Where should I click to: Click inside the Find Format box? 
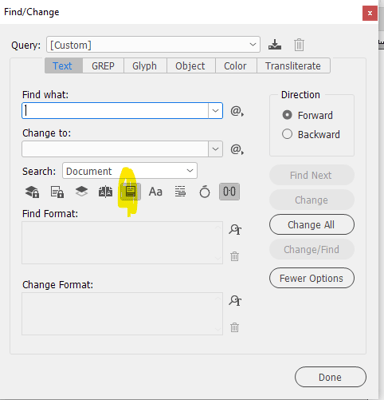pyautogui.click(x=122, y=243)
